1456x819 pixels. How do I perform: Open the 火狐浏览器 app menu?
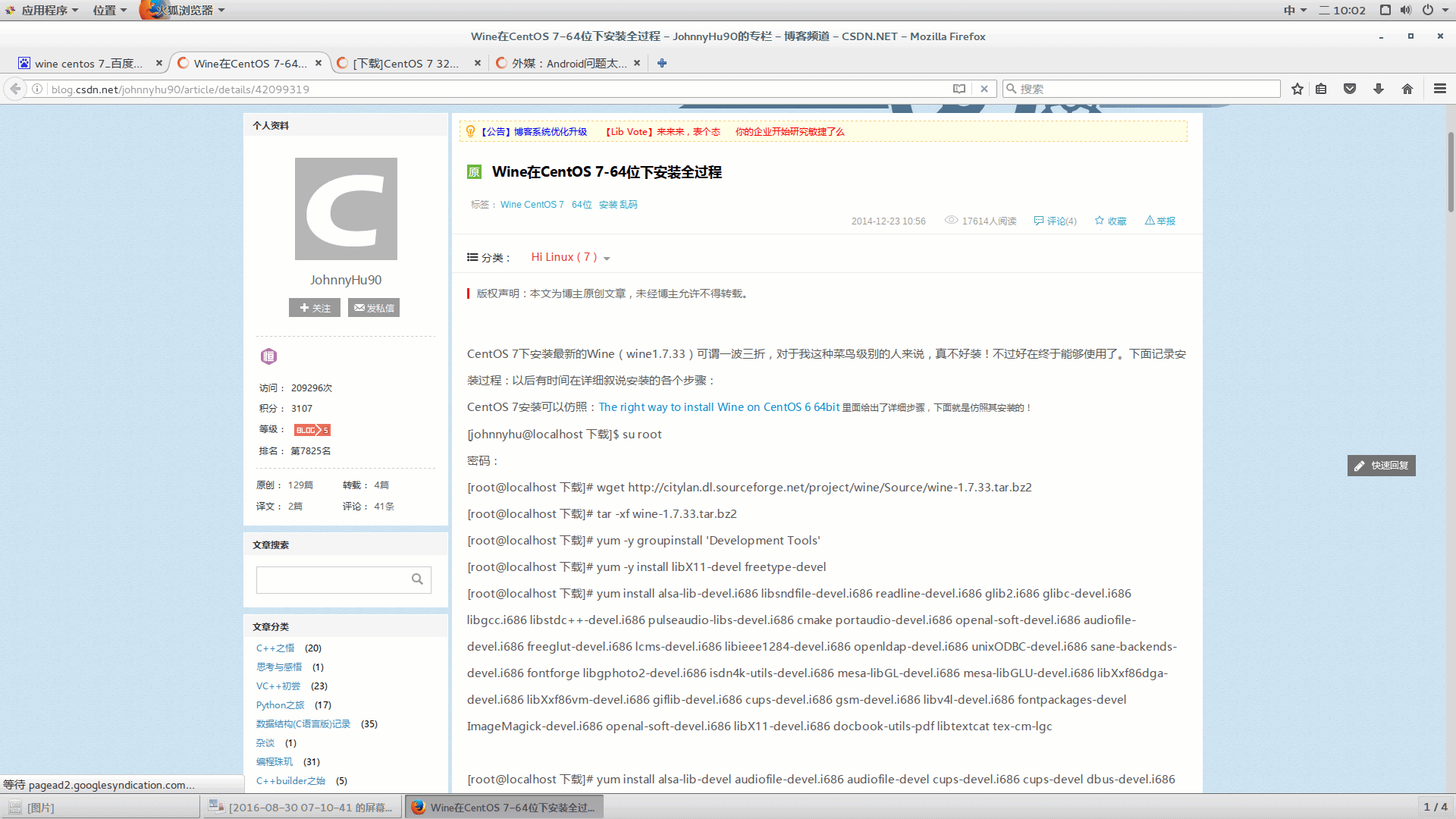click(x=184, y=10)
